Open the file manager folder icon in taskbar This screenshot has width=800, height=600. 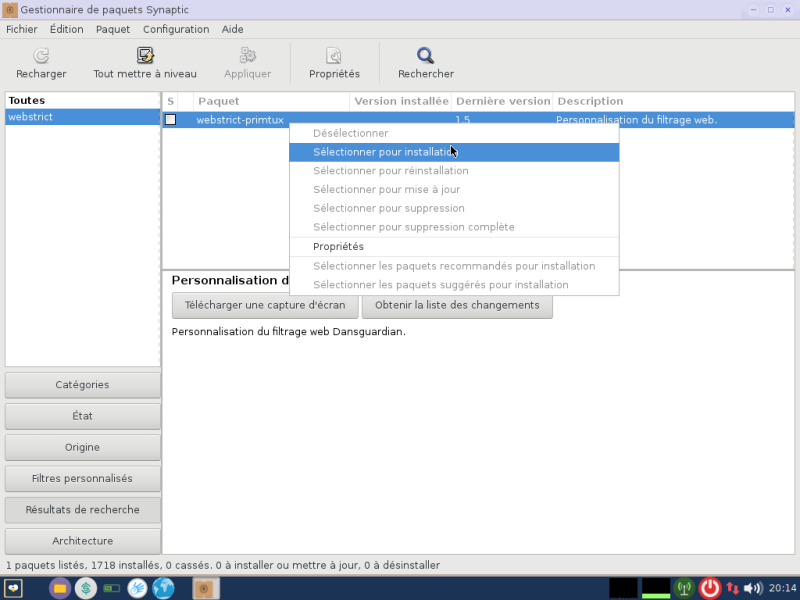(60, 588)
